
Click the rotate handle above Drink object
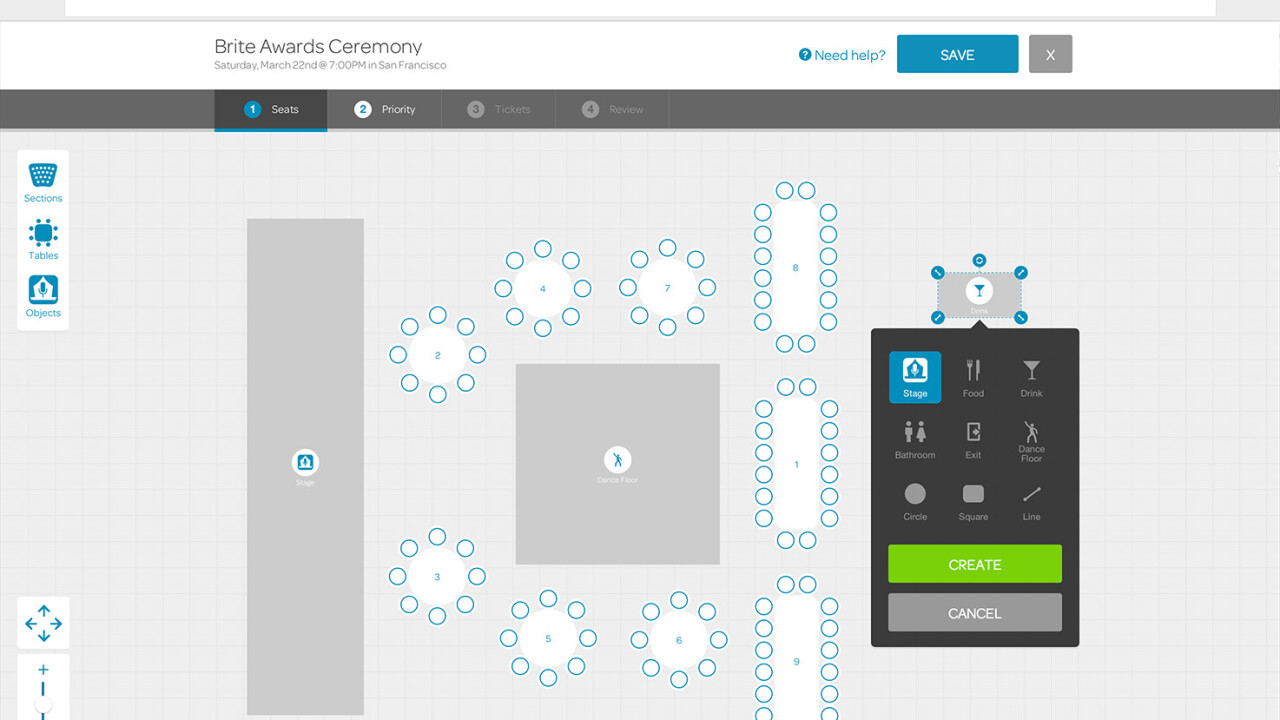[x=979, y=260]
